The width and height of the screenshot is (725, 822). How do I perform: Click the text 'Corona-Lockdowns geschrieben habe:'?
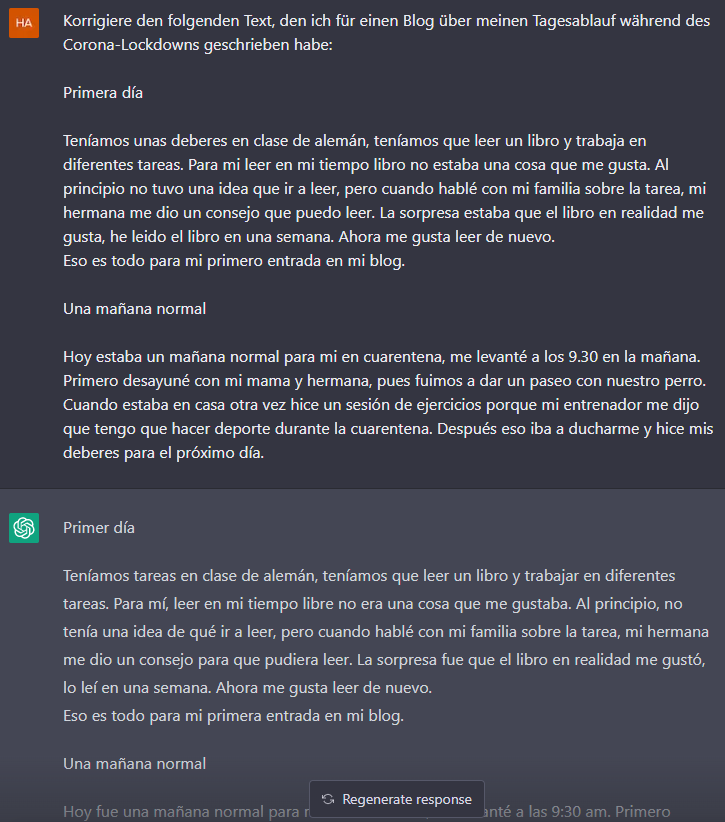[198, 45]
